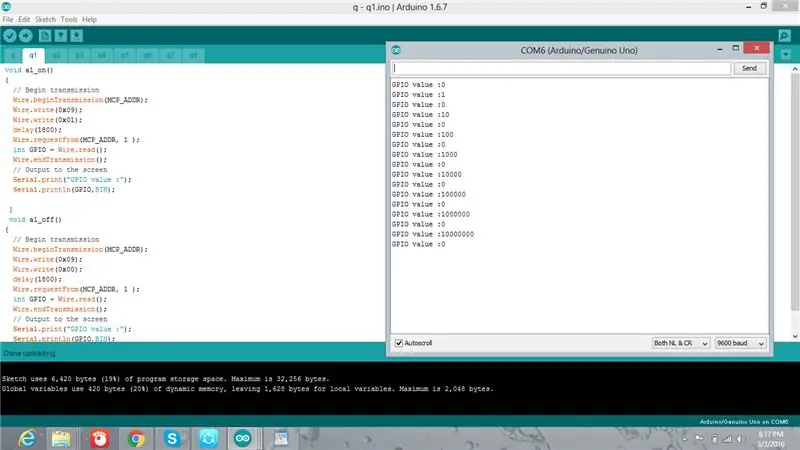
Task: Create a new sketch with the New icon
Action: click(x=45, y=36)
